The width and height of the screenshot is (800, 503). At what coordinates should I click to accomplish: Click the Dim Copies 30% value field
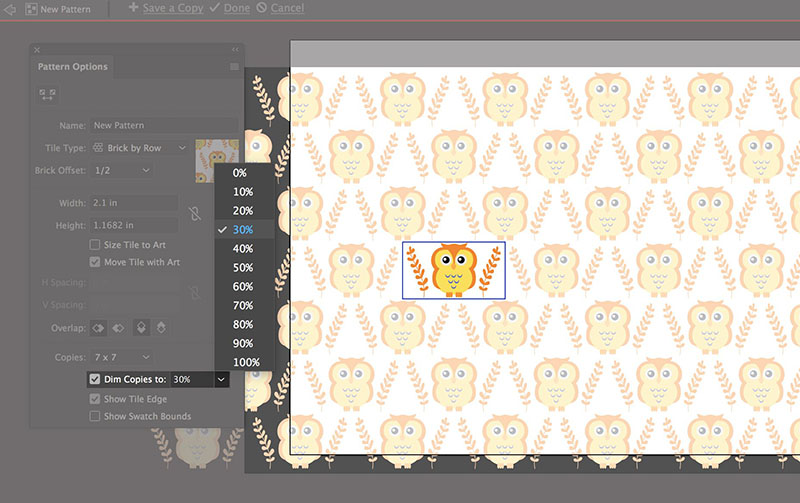pyautogui.click(x=191, y=380)
